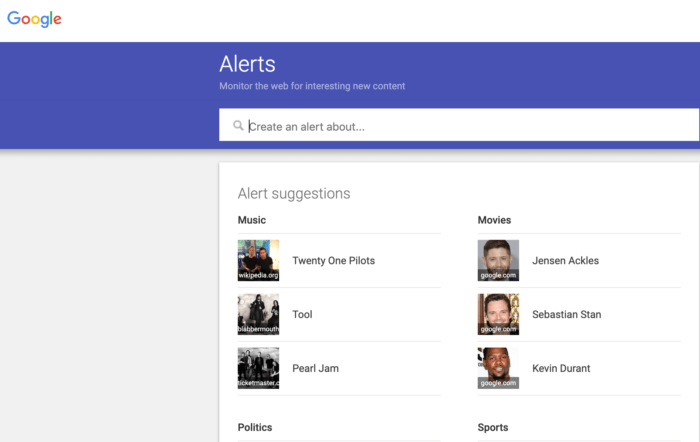Click the Music category heading
This screenshot has width=700, height=442.
[252, 220]
